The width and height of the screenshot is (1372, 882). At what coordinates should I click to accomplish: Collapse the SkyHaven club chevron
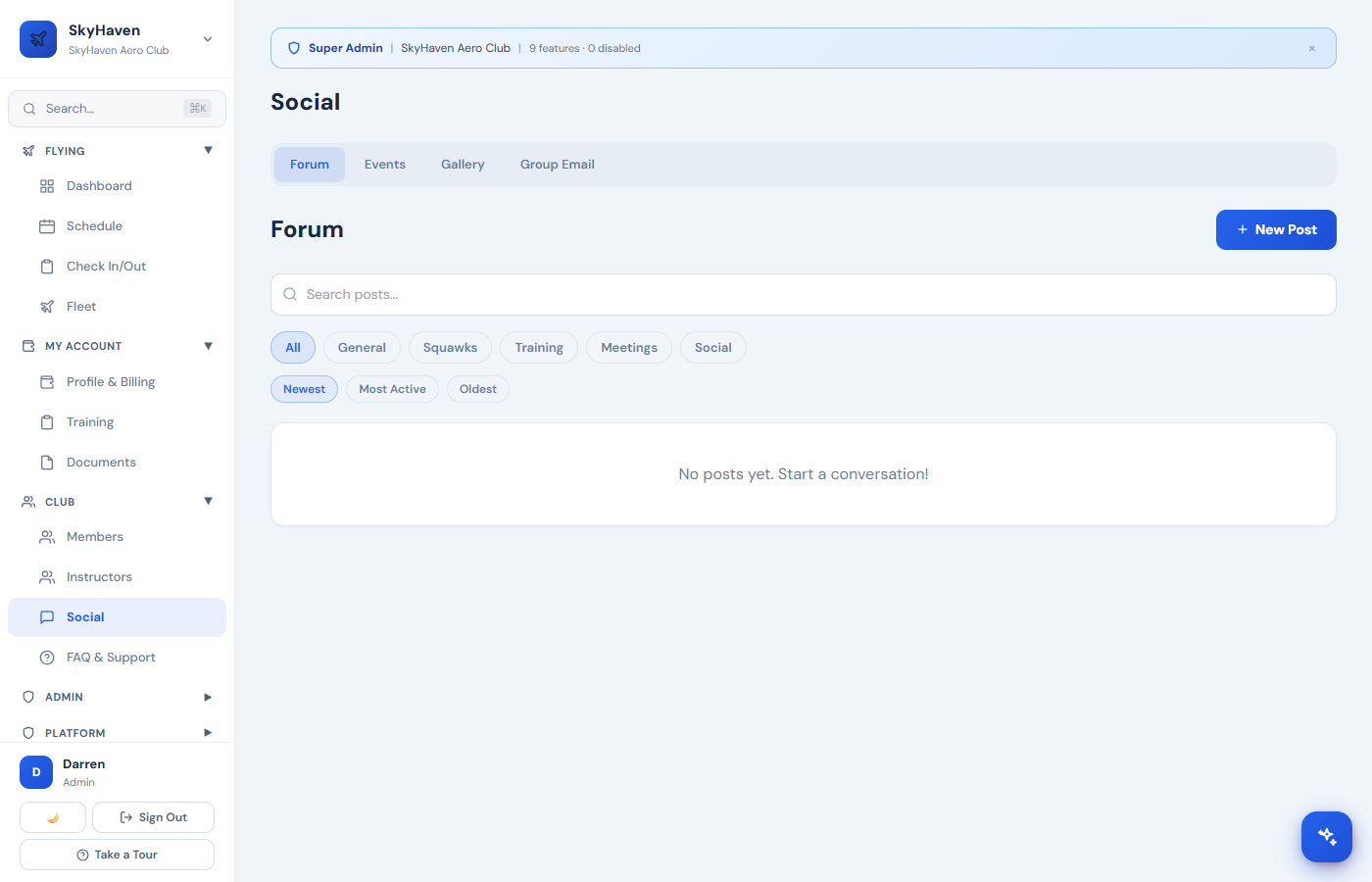tap(207, 38)
